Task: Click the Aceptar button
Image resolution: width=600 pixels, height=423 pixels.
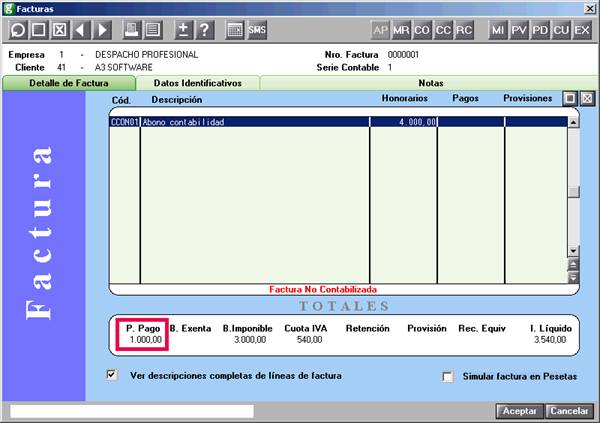Action: [520, 411]
